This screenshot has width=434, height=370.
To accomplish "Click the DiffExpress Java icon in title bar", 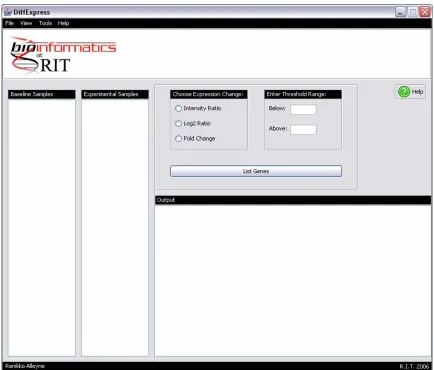I will pos(8,12).
